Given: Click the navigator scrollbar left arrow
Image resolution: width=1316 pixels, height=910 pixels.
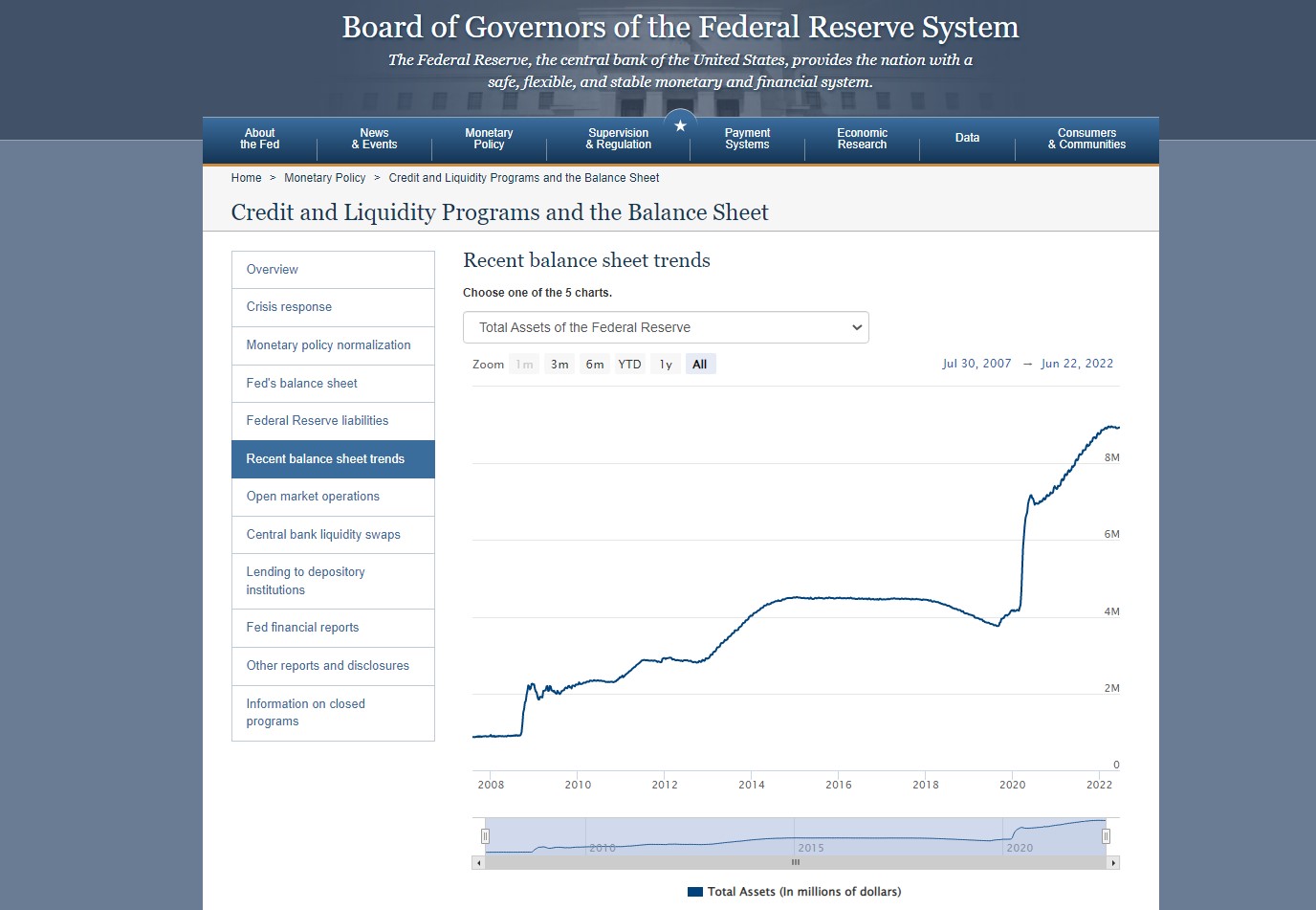Looking at the screenshot, I should click(478, 863).
